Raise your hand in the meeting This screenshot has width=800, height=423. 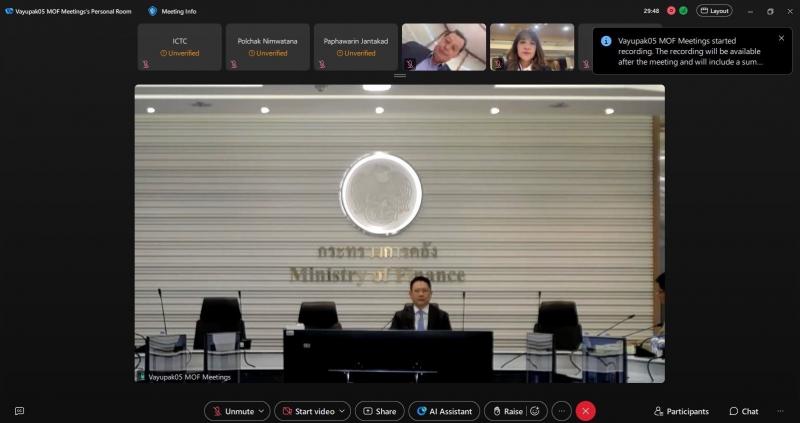[x=507, y=411]
